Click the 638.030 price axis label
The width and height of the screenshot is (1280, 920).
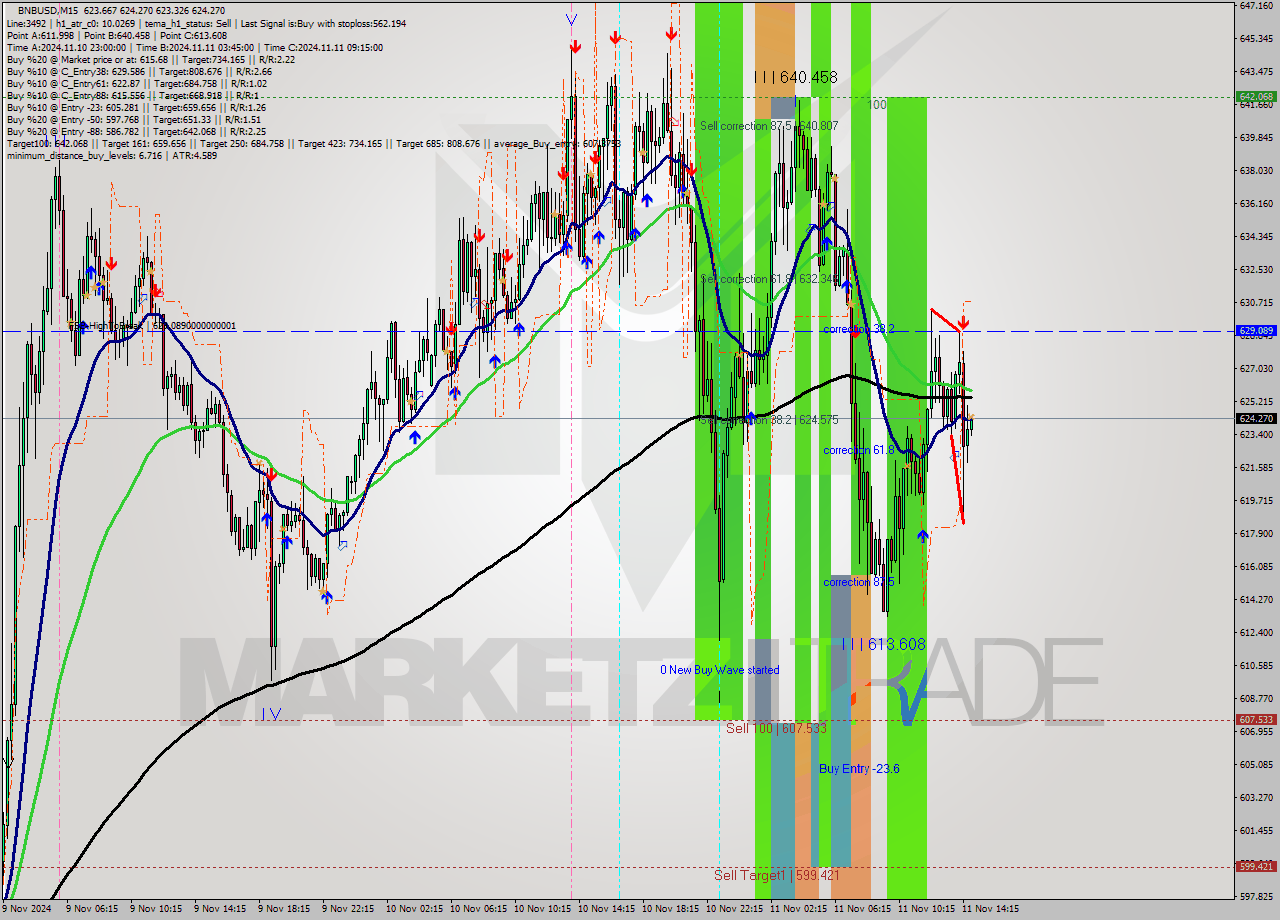[x=1256, y=170]
